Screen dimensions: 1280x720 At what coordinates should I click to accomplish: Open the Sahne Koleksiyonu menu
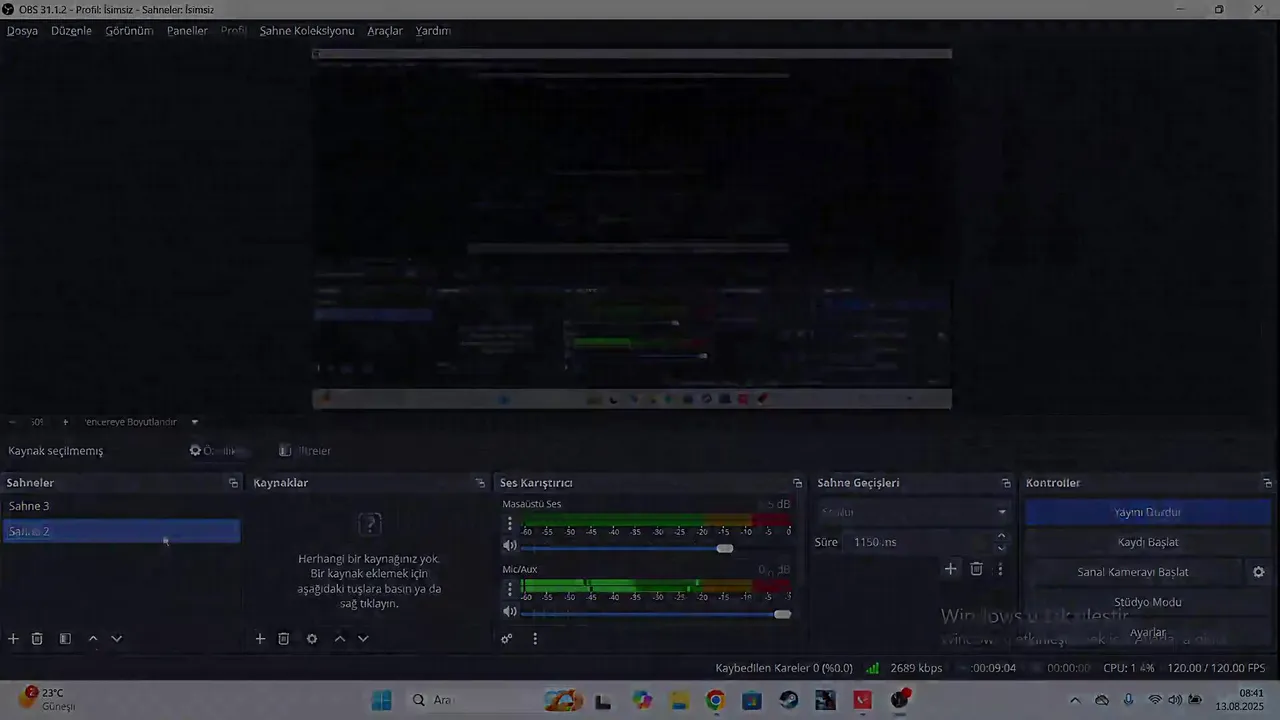(x=307, y=31)
